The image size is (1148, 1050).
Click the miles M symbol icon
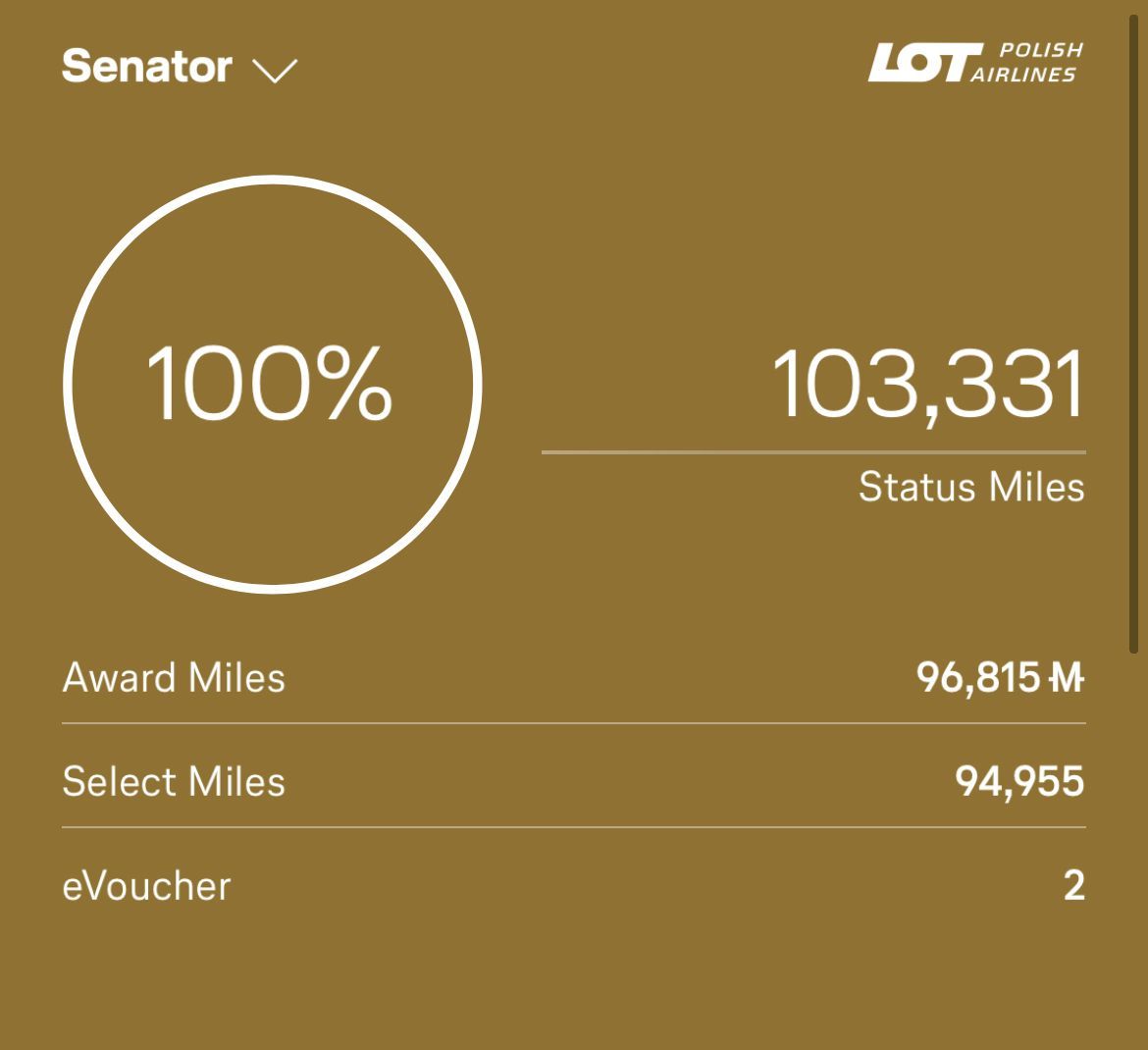click(x=1066, y=678)
